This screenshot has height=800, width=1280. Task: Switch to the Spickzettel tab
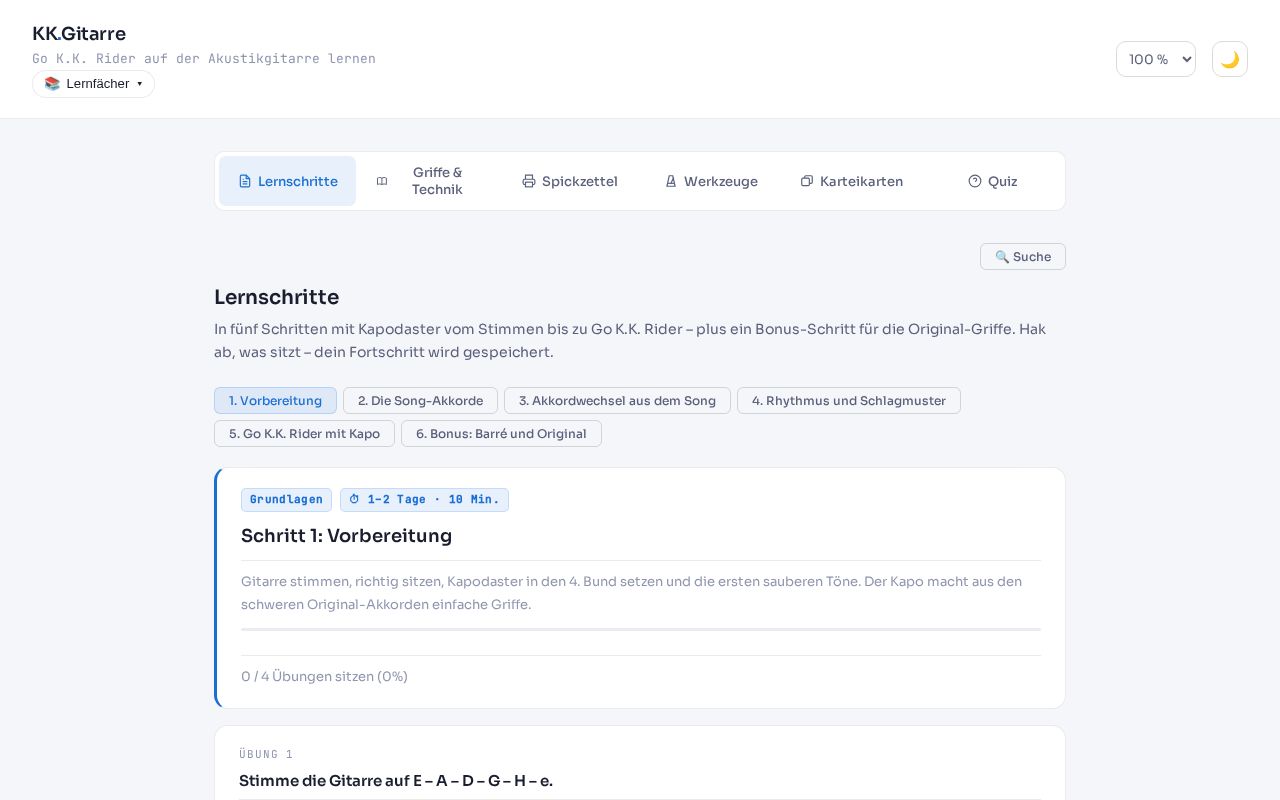(570, 181)
